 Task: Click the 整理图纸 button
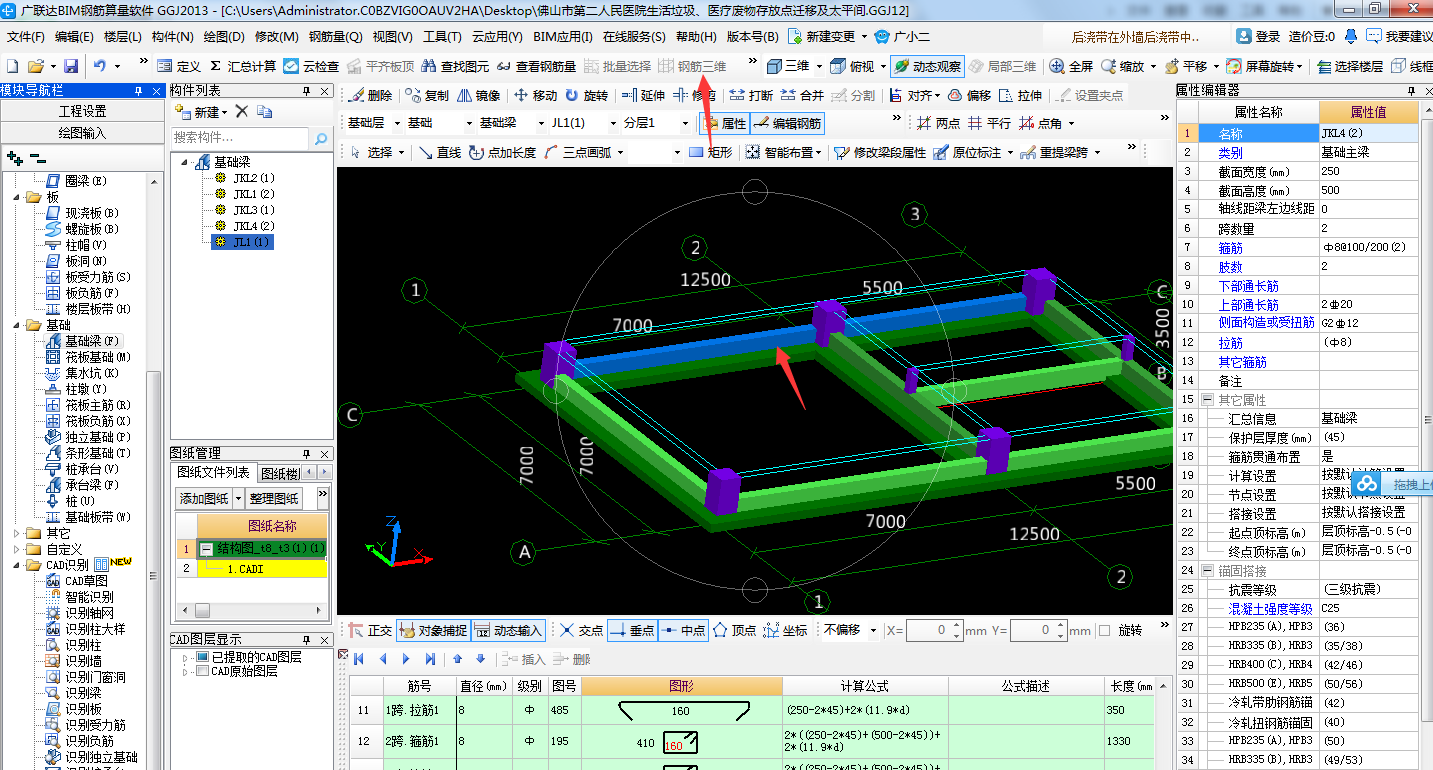pos(274,497)
